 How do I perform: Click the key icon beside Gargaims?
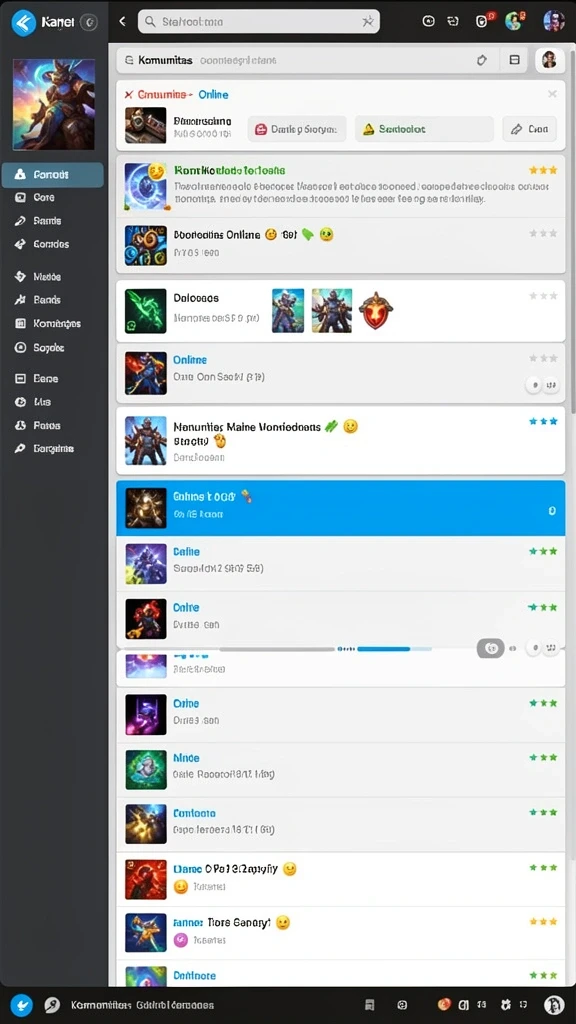[20, 449]
